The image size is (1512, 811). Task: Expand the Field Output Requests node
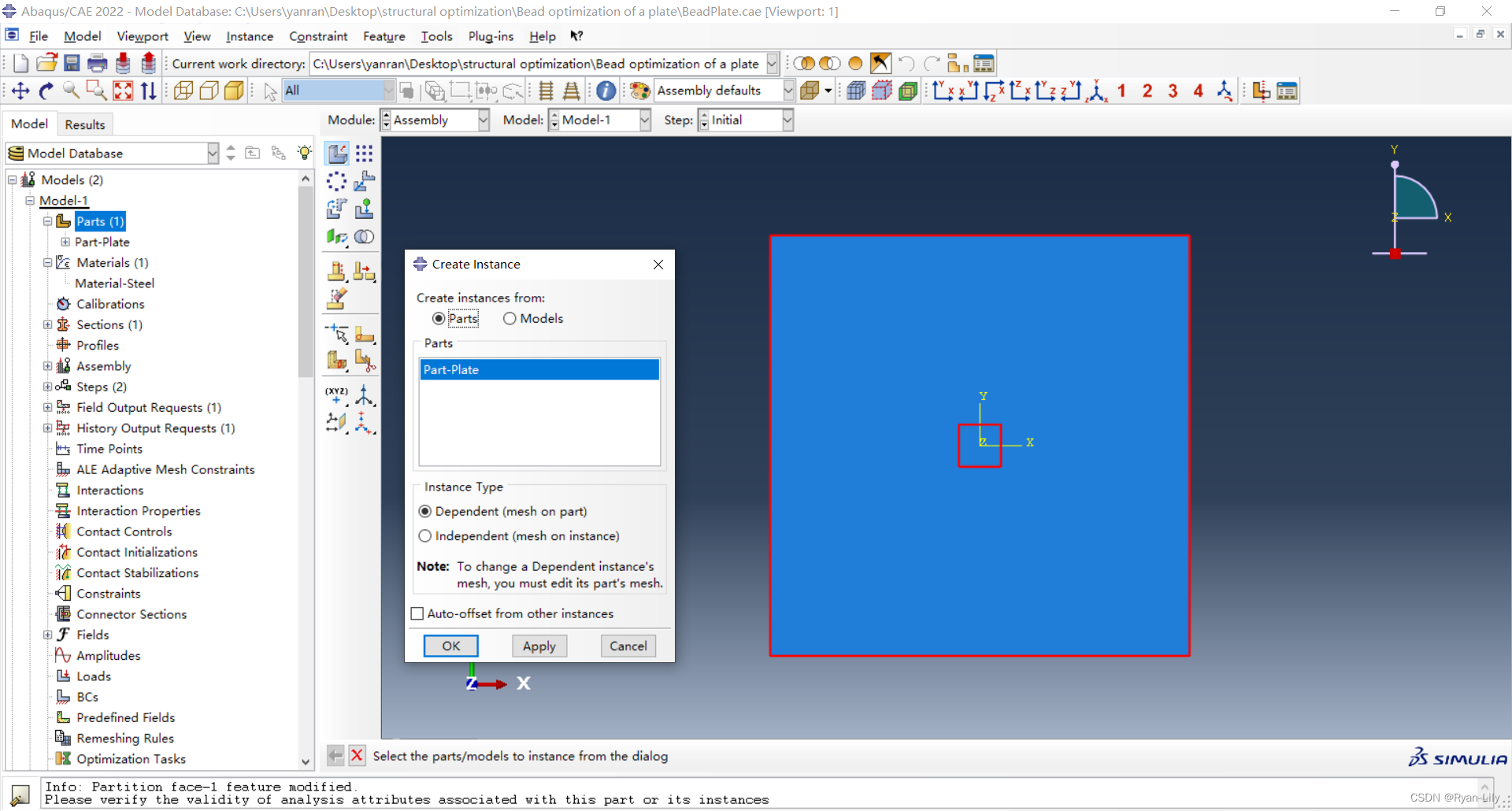47,407
